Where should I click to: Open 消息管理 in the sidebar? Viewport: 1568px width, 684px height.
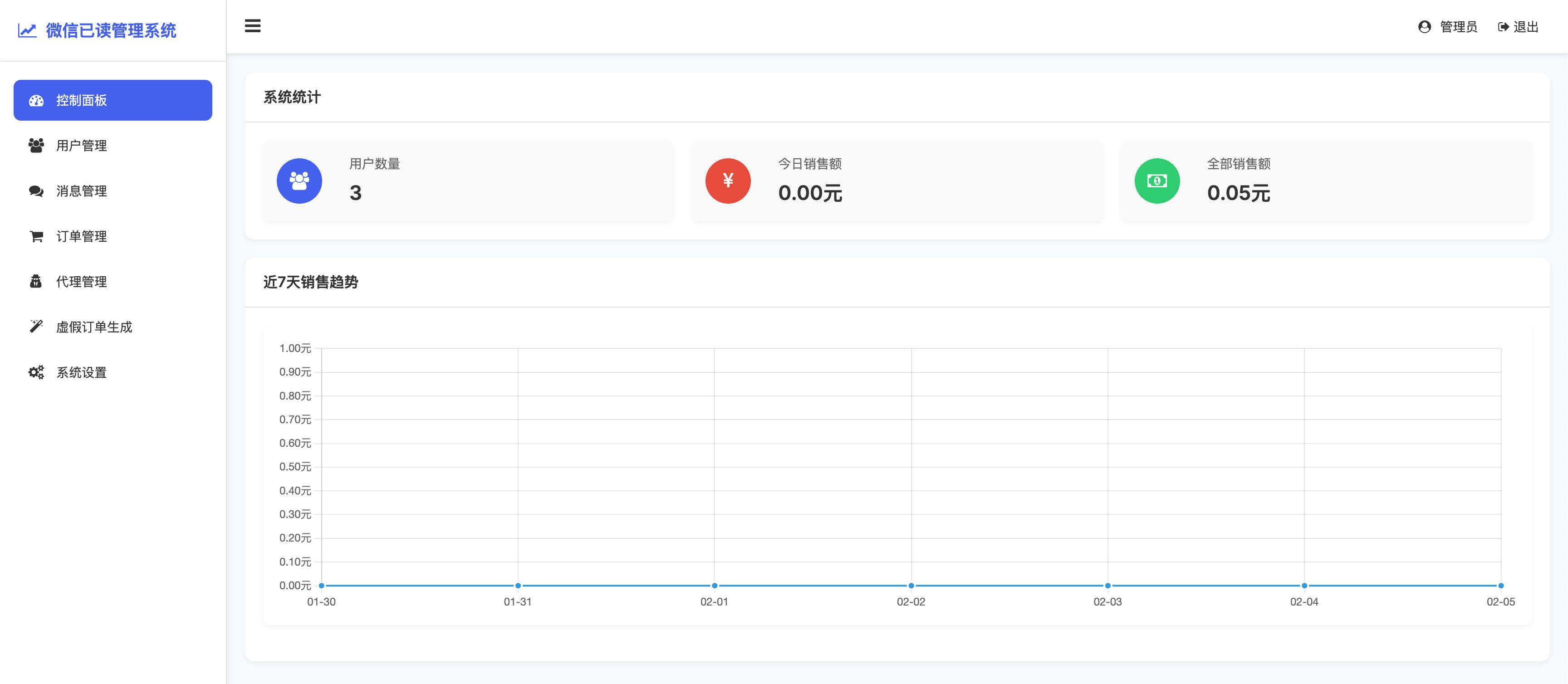click(82, 191)
